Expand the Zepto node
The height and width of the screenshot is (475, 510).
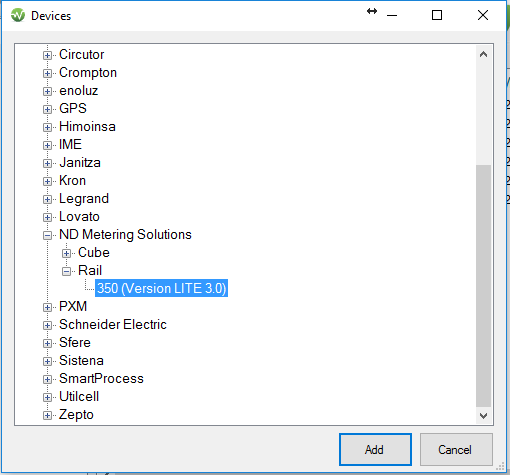47,415
